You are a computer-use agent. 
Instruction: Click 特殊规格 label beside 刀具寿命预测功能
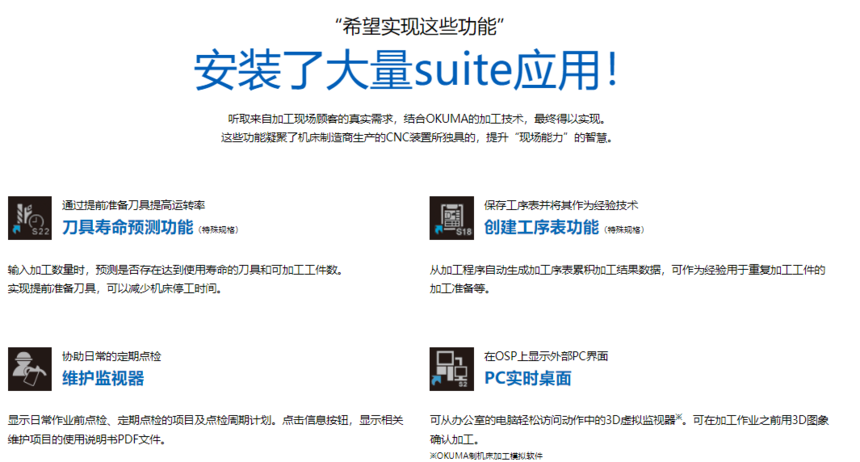click(218, 230)
